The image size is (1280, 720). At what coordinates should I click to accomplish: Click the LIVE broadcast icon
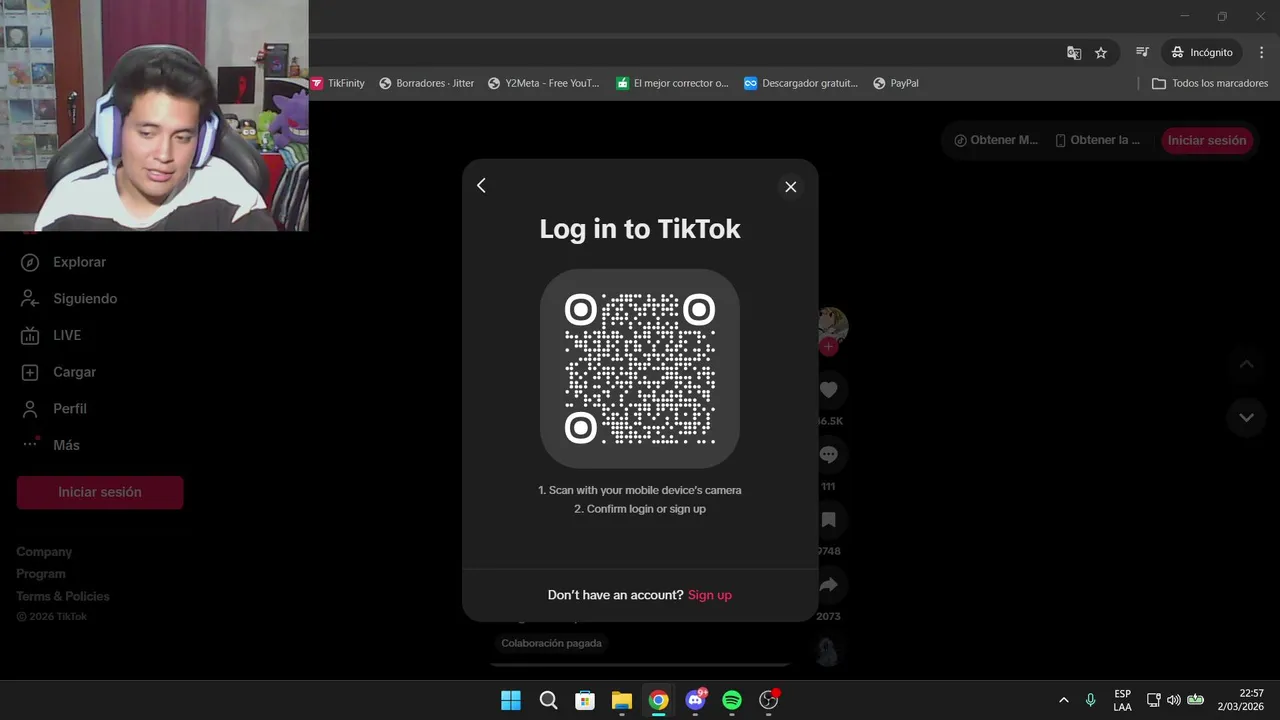pyautogui.click(x=30, y=335)
